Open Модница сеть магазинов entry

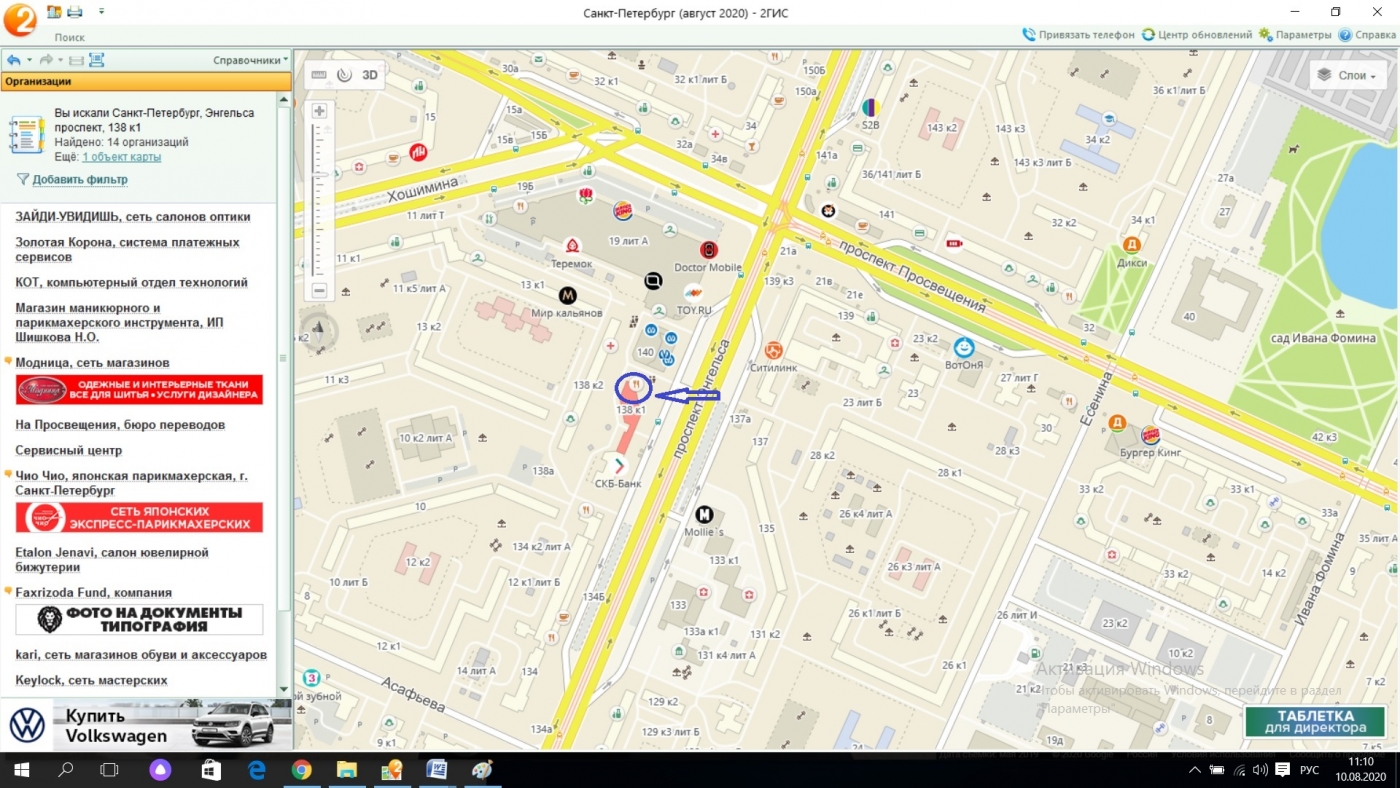tap(92, 363)
